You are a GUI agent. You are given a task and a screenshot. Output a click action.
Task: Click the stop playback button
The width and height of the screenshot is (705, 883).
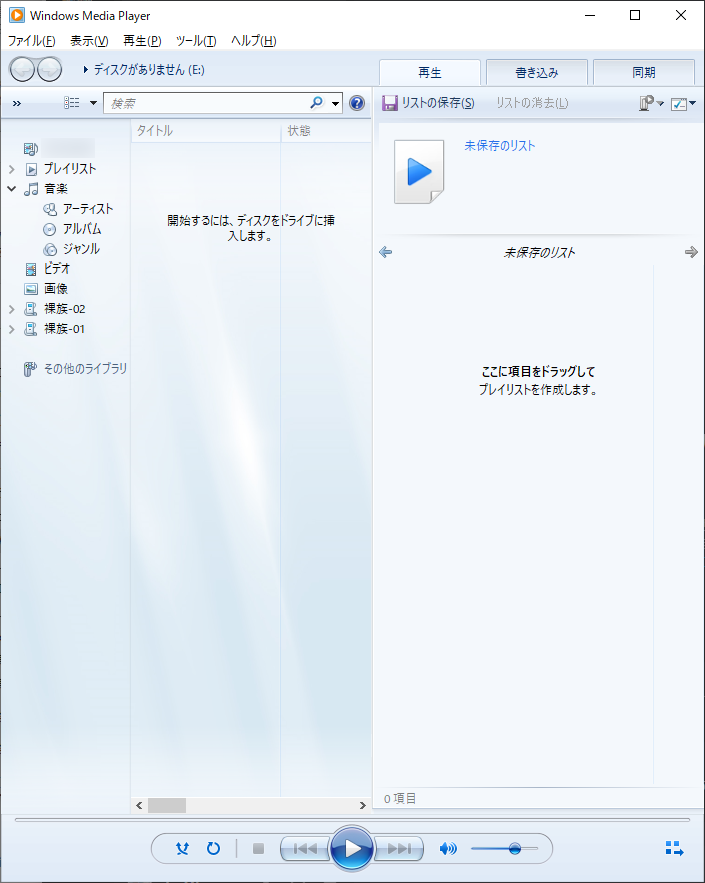258,848
